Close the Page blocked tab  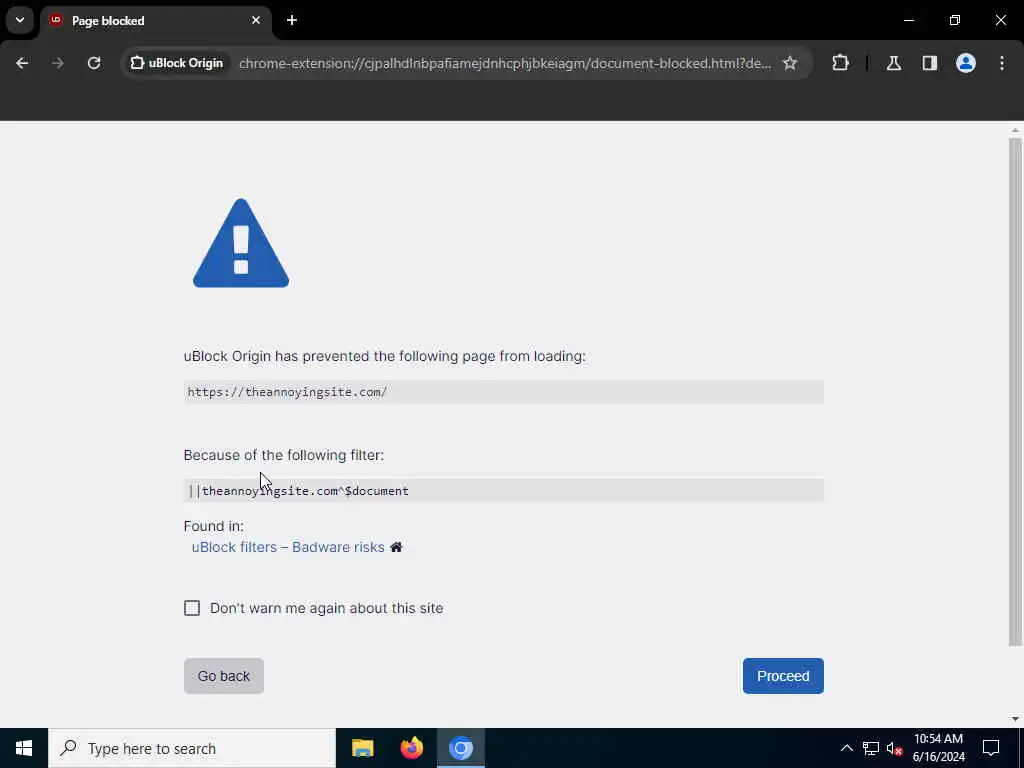pos(256,20)
